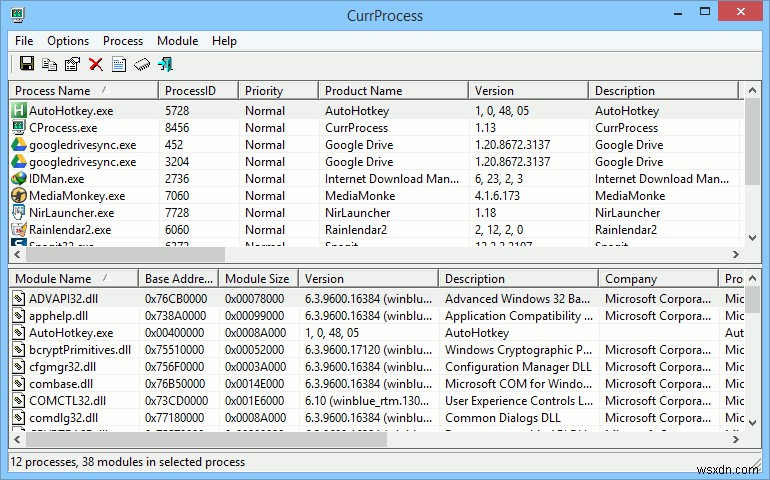Viewport: 770px width, 480px height.
Task: Click Internet Download Man... product name cell
Action: [x=392, y=179]
